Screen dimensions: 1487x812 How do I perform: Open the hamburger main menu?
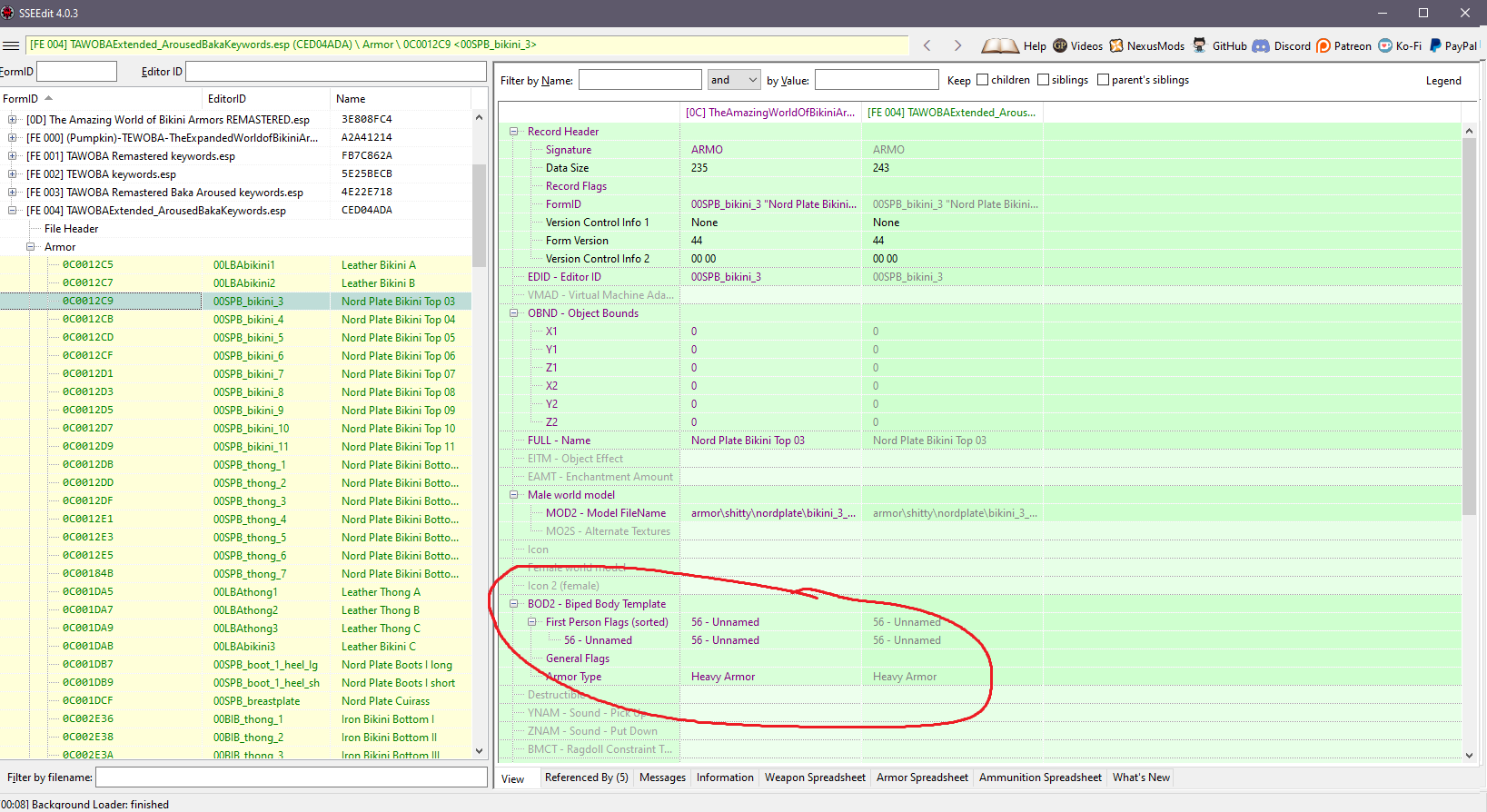[x=11, y=45]
